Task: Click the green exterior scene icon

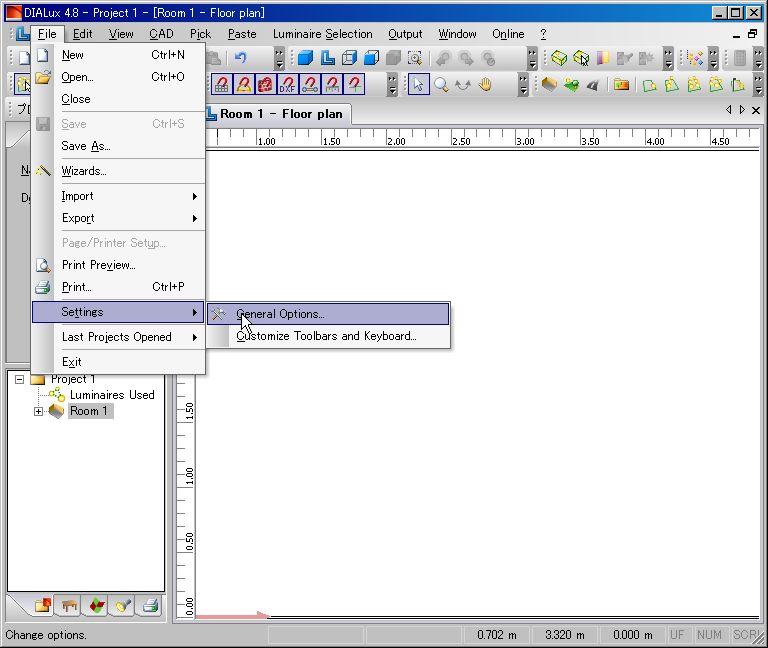Action: point(571,85)
